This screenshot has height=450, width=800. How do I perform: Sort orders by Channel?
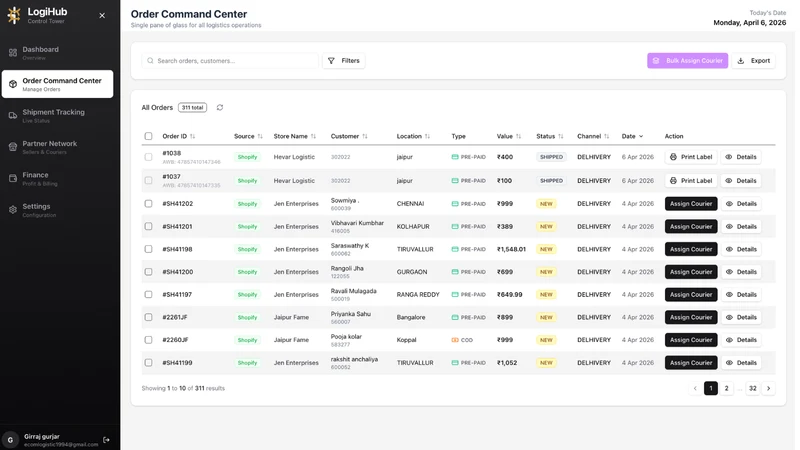tap(593, 136)
